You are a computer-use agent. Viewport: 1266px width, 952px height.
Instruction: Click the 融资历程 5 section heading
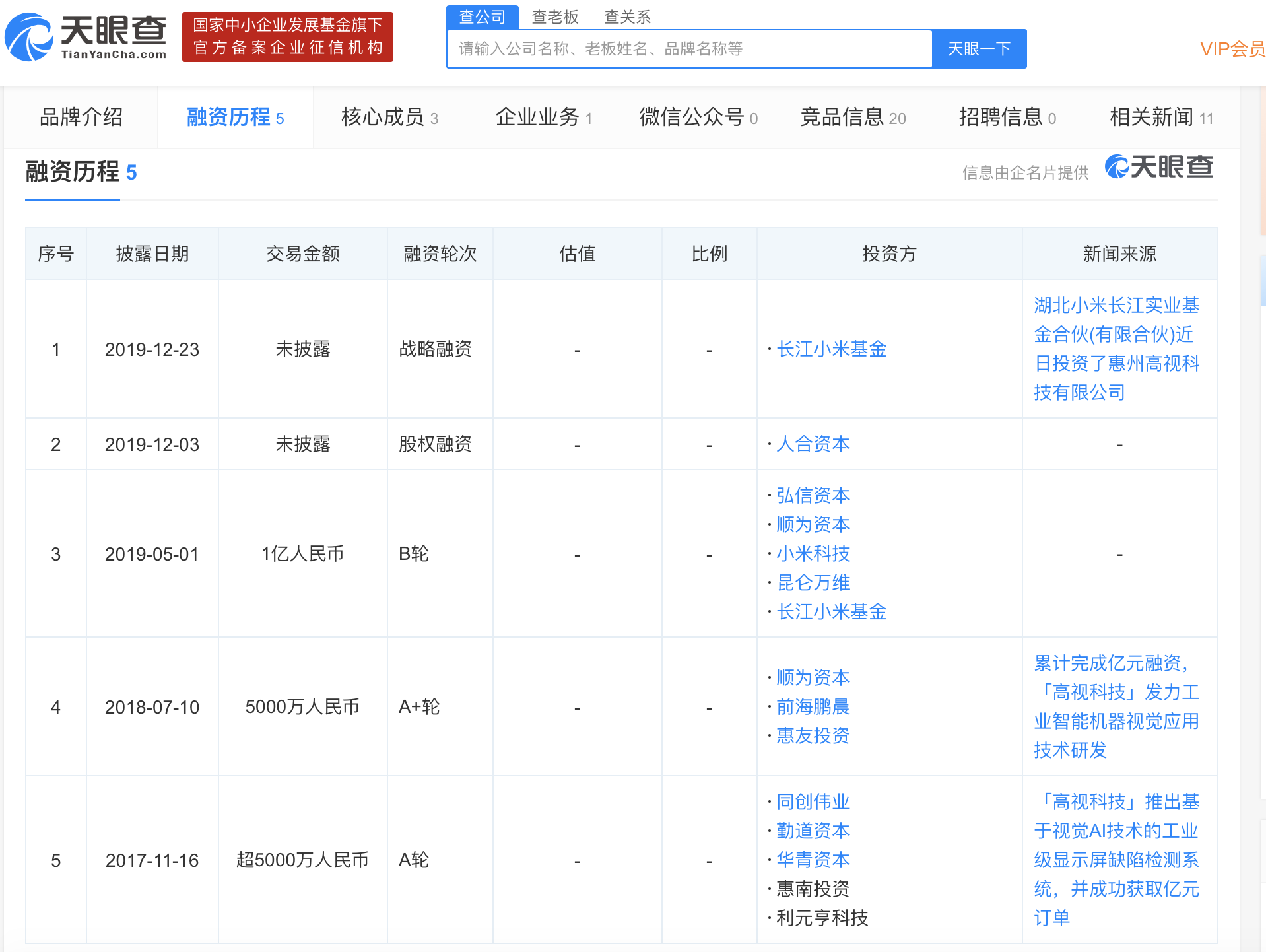(81, 172)
